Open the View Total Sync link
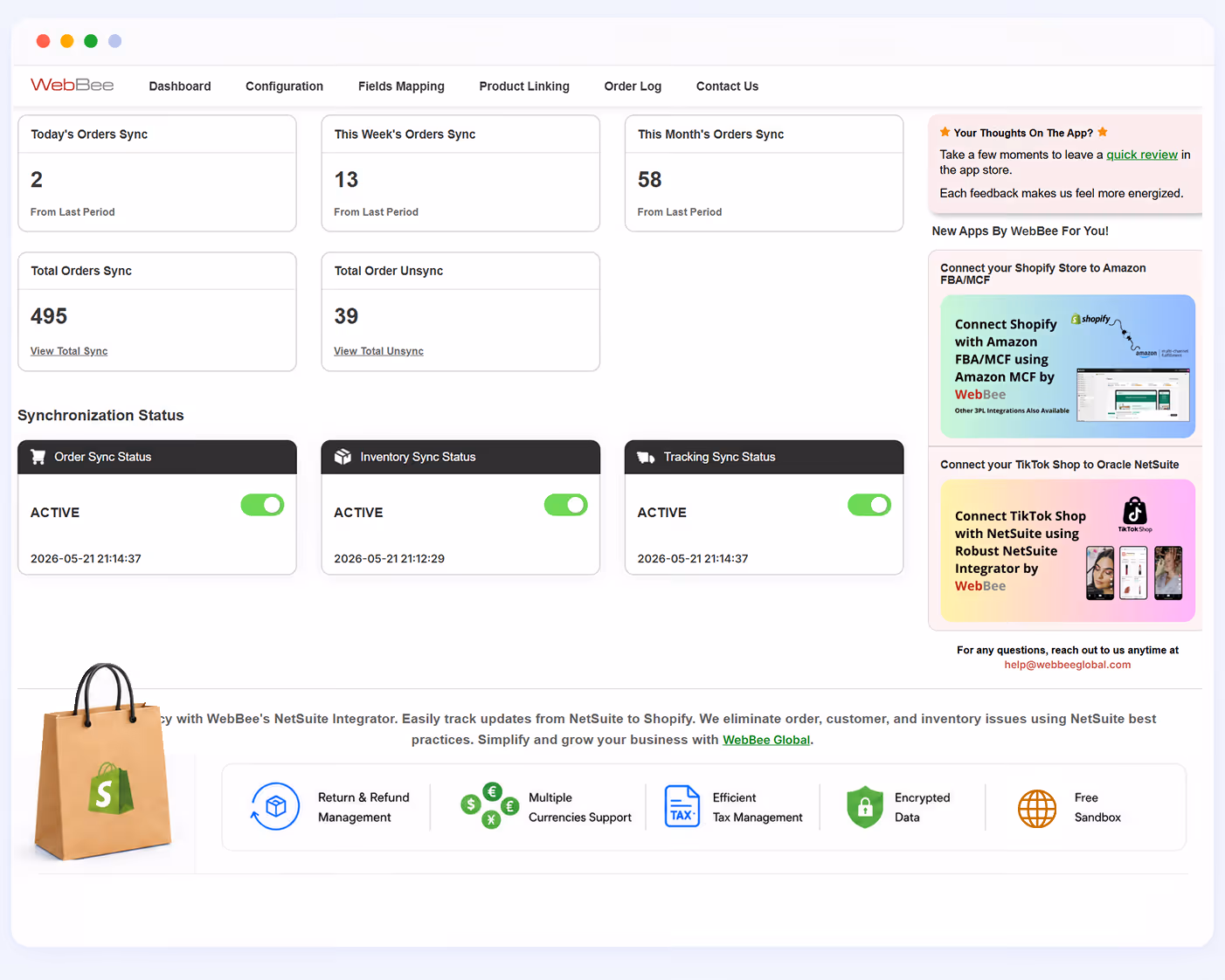Viewport: 1225px width, 980px height. click(x=69, y=351)
